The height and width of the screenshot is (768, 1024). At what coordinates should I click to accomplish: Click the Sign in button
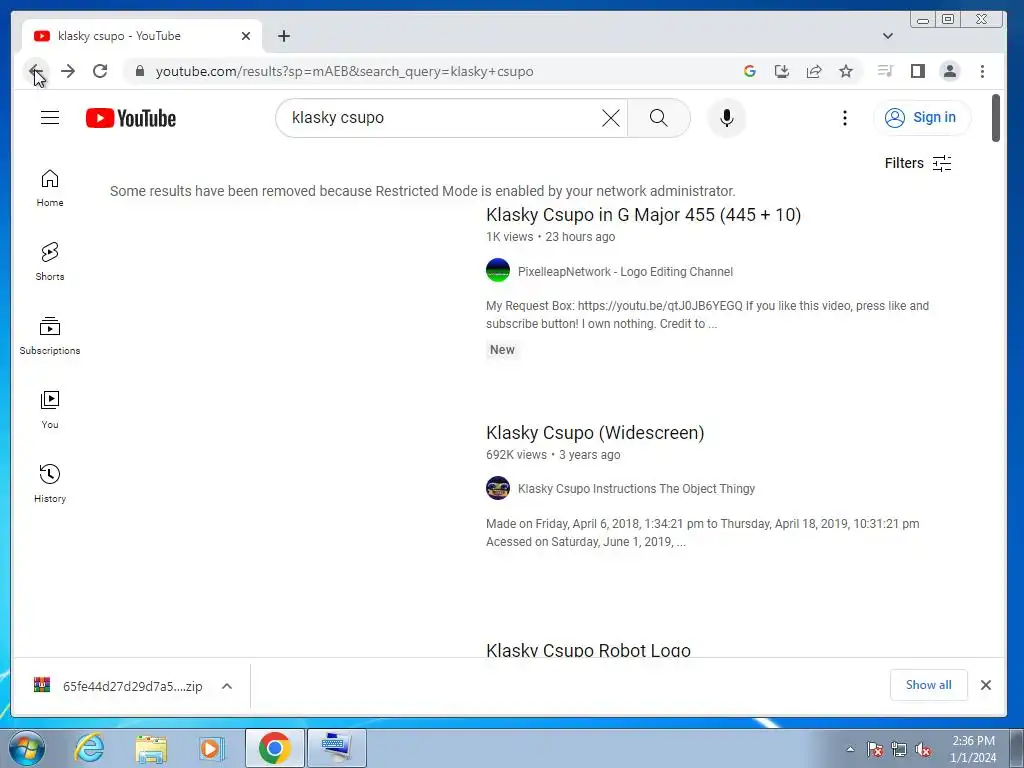coord(921,118)
